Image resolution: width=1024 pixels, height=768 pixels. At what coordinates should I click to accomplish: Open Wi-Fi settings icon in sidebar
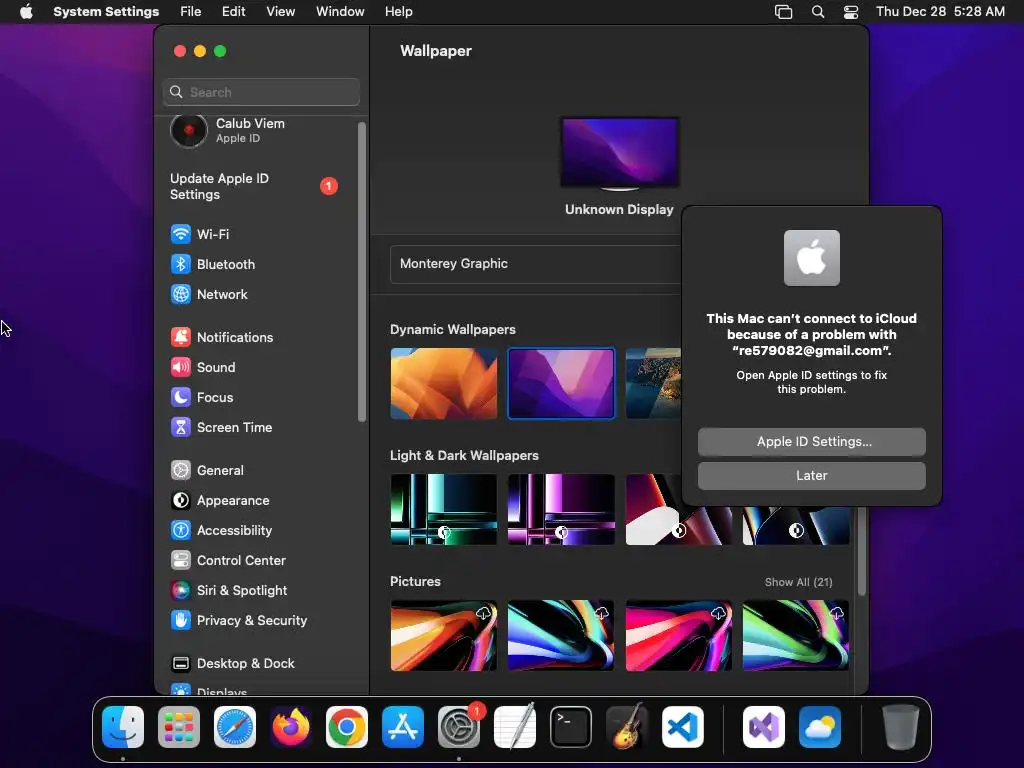tap(181, 234)
